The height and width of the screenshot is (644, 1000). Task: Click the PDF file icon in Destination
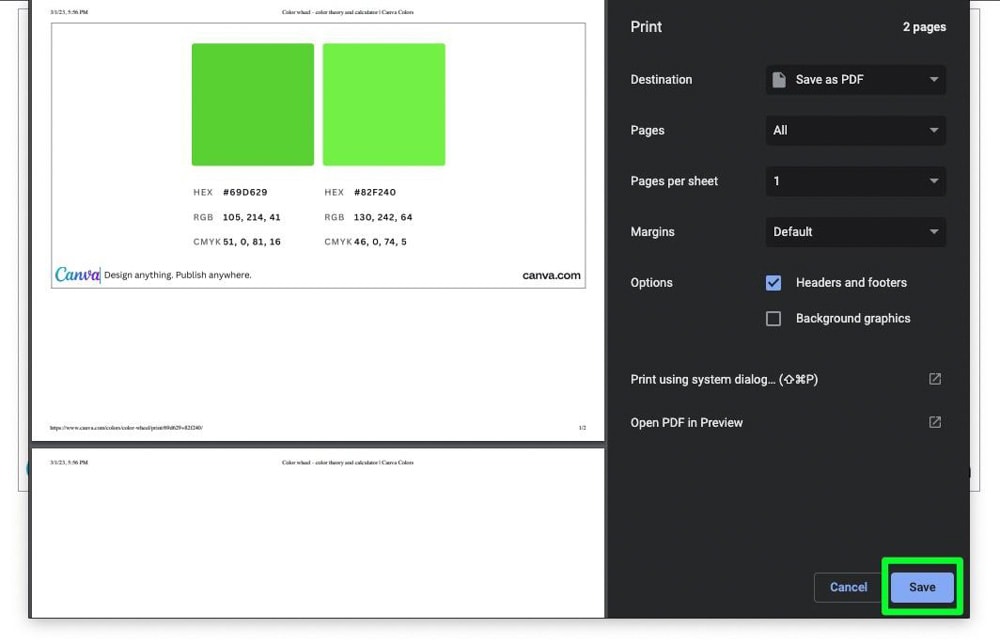pyautogui.click(x=780, y=80)
